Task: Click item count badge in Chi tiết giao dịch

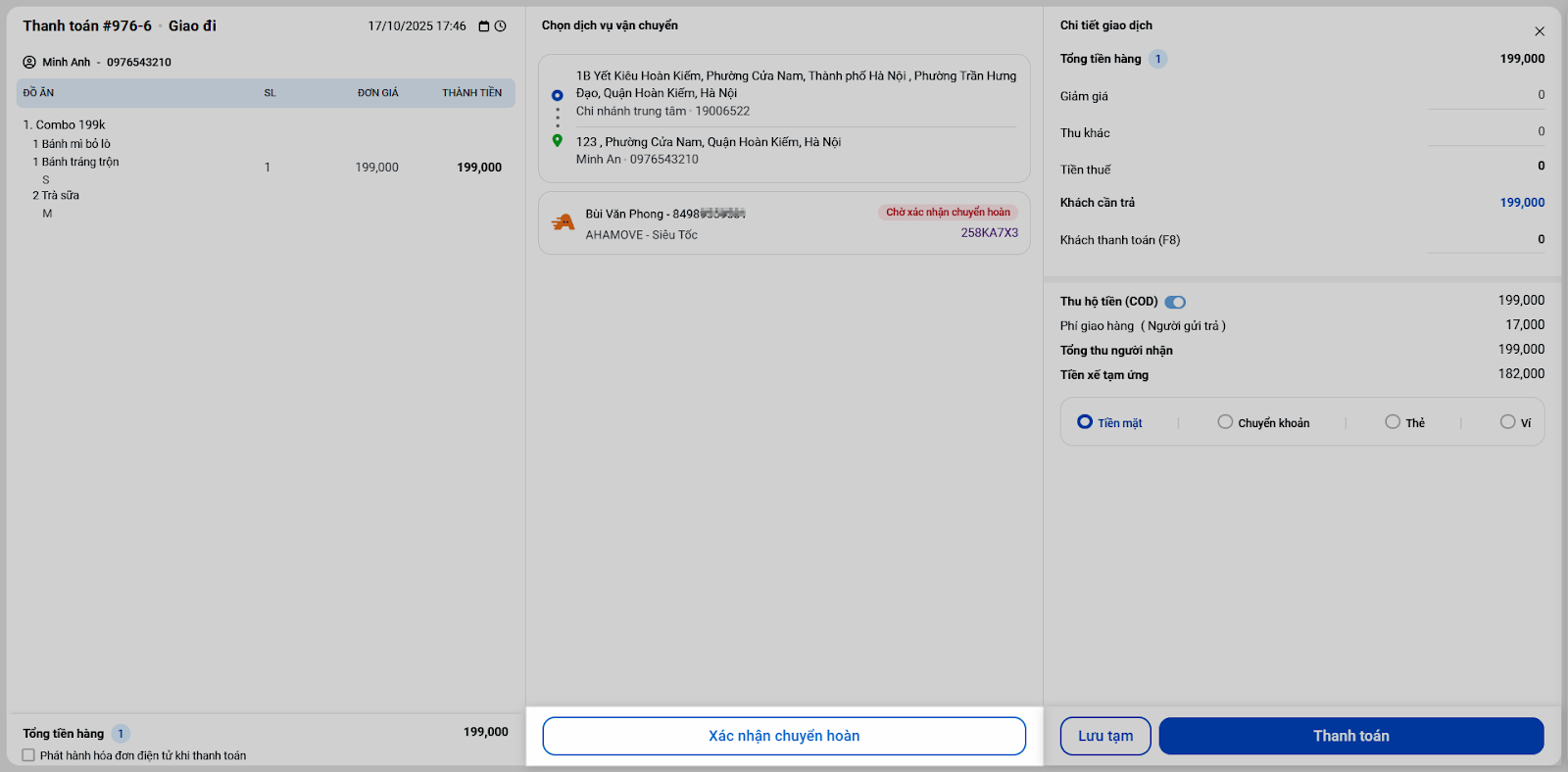Action: coord(1157,59)
